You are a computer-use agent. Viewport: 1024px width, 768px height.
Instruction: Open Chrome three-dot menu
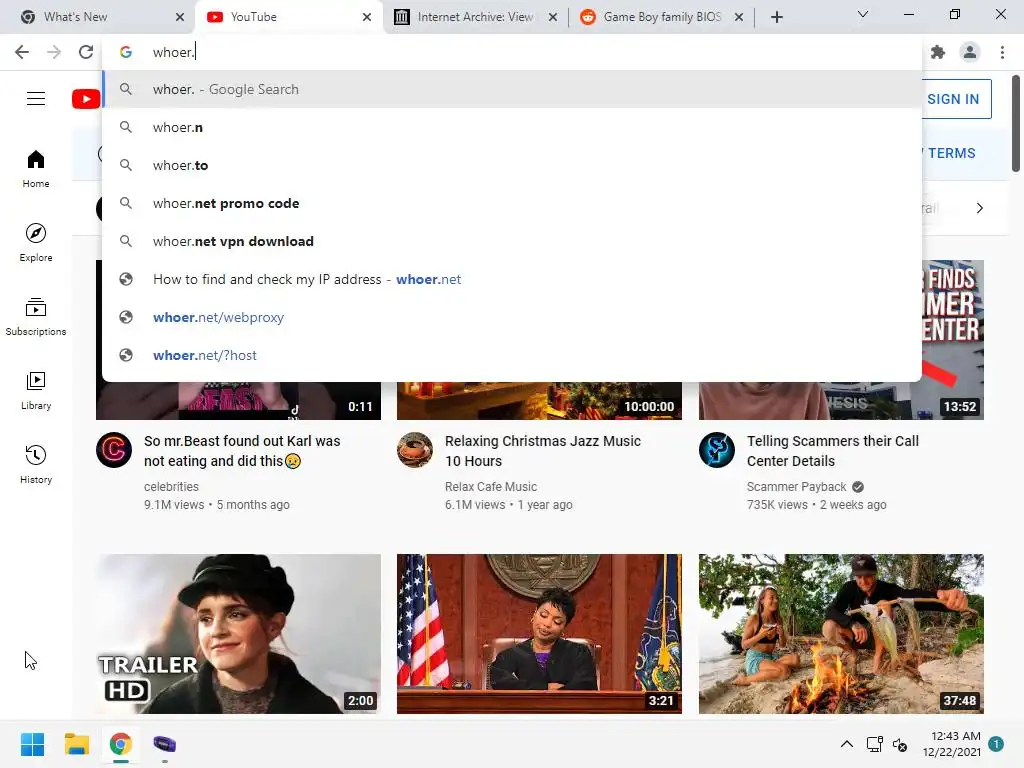[x=1002, y=52]
